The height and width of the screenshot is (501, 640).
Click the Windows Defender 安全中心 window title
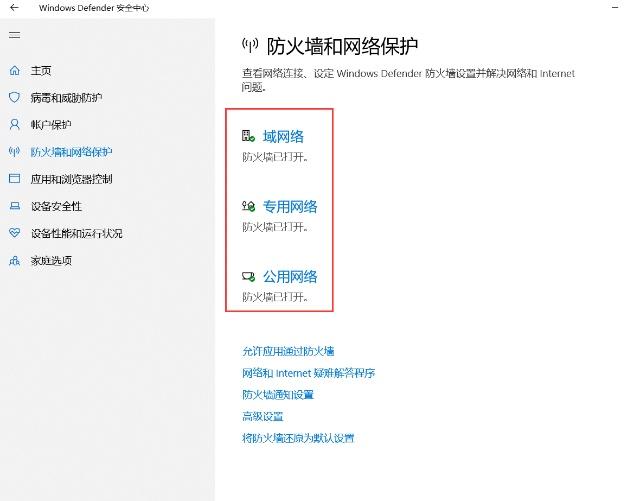click(x=94, y=8)
